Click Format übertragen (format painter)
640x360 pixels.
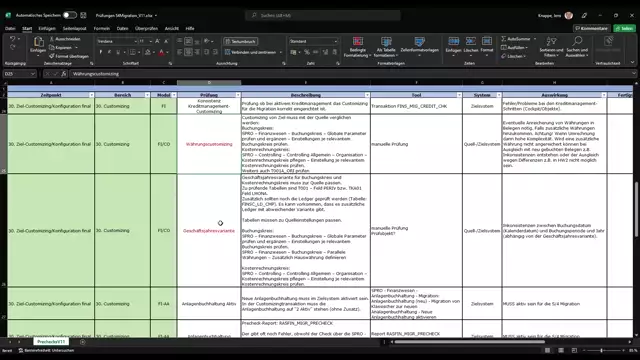click(69, 56)
